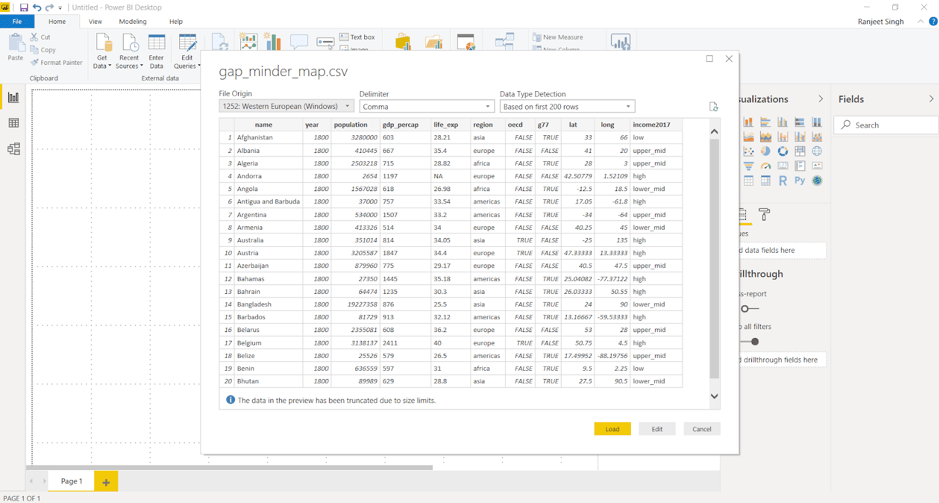Add a new page with plus button
Viewport: 939px width, 503px height.
point(106,481)
